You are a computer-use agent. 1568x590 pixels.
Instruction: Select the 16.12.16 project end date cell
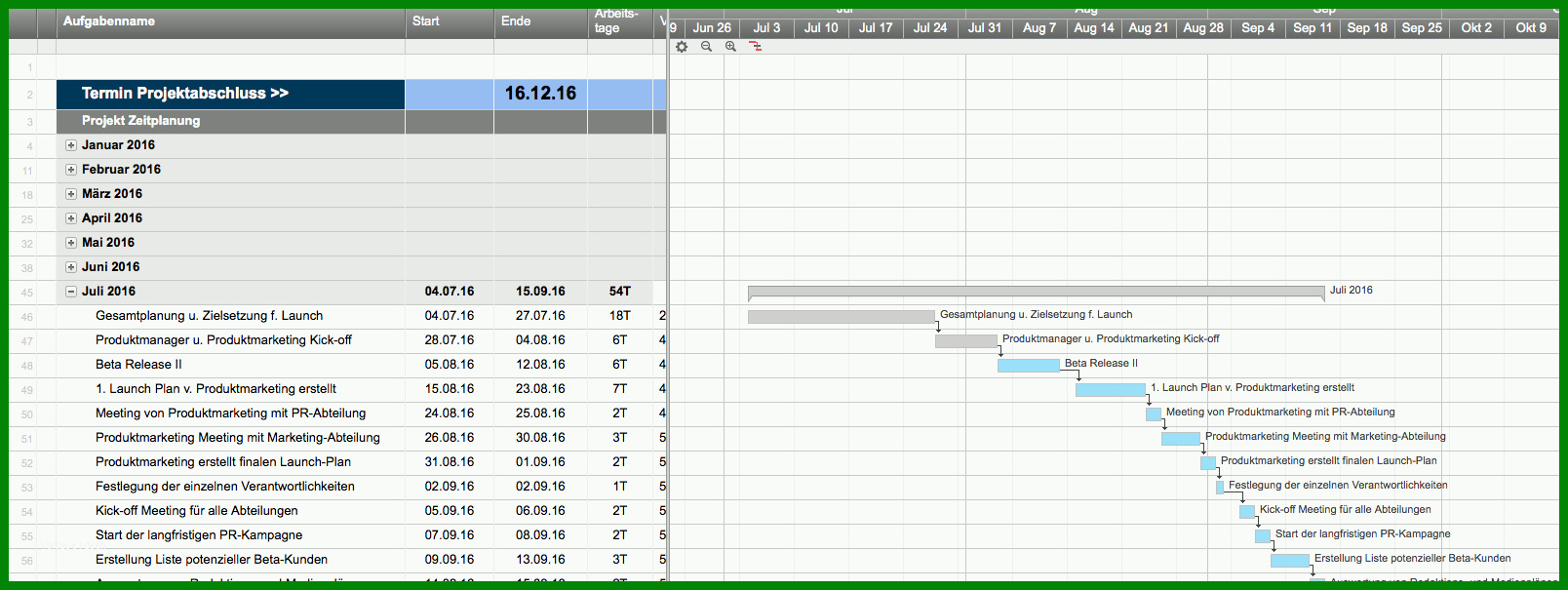[541, 94]
